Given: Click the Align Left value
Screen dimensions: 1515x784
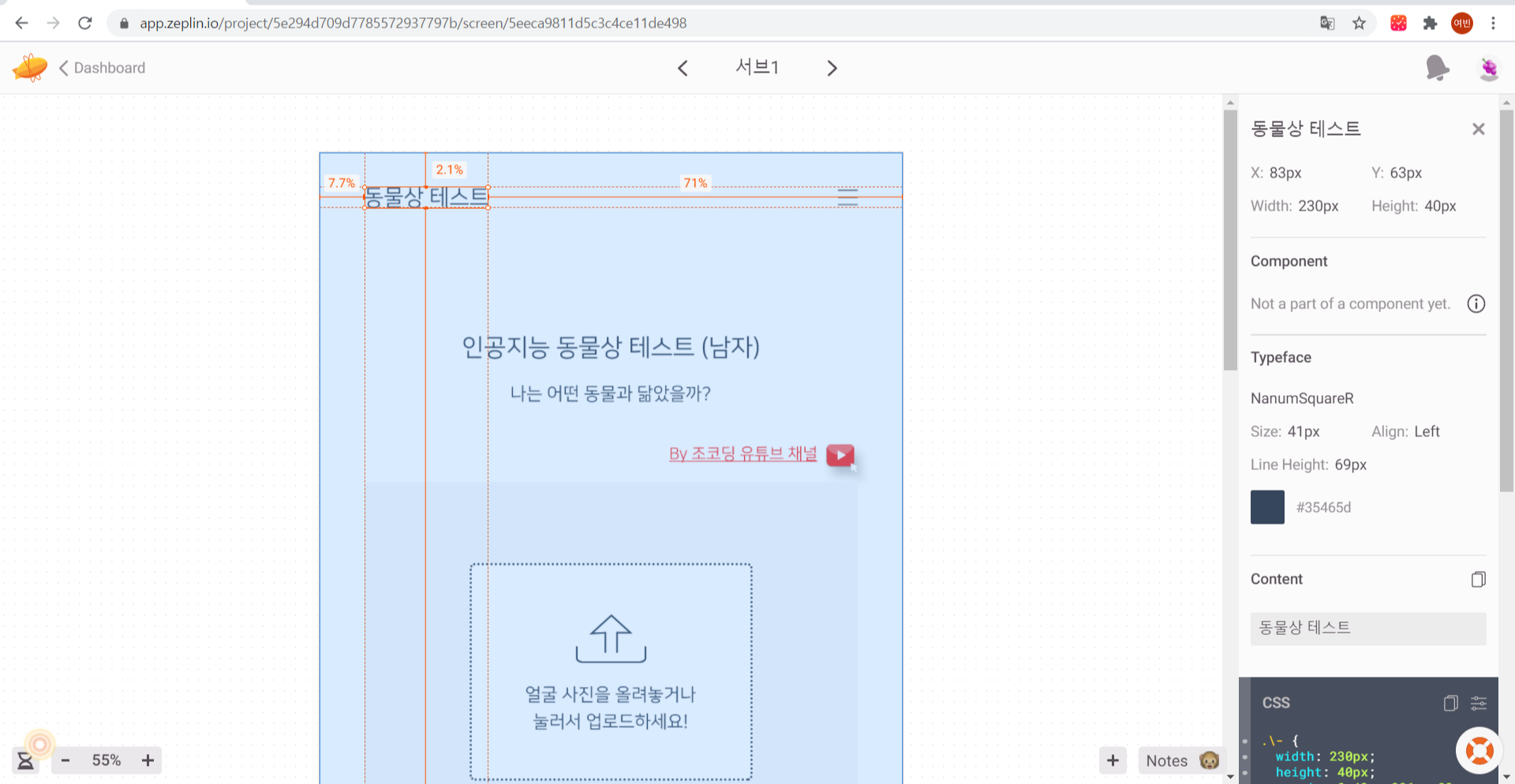Looking at the screenshot, I should point(1427,431).
